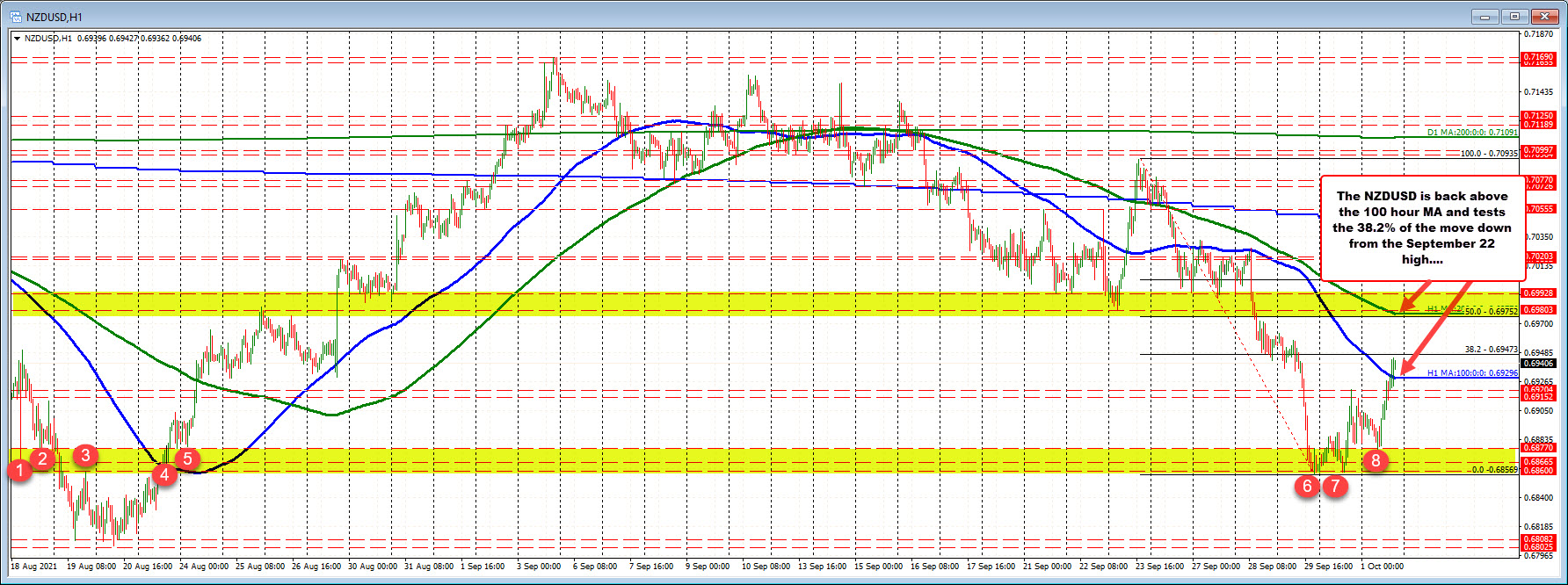Select red circle marker number 3
The image size is (1568, 585).
[x=84, y=455]
